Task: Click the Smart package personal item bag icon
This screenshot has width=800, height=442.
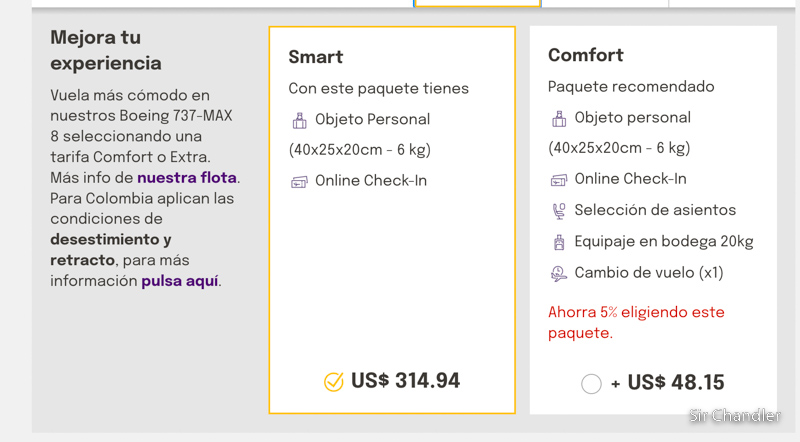Action: pyautogui.click(x=299, y=120)
